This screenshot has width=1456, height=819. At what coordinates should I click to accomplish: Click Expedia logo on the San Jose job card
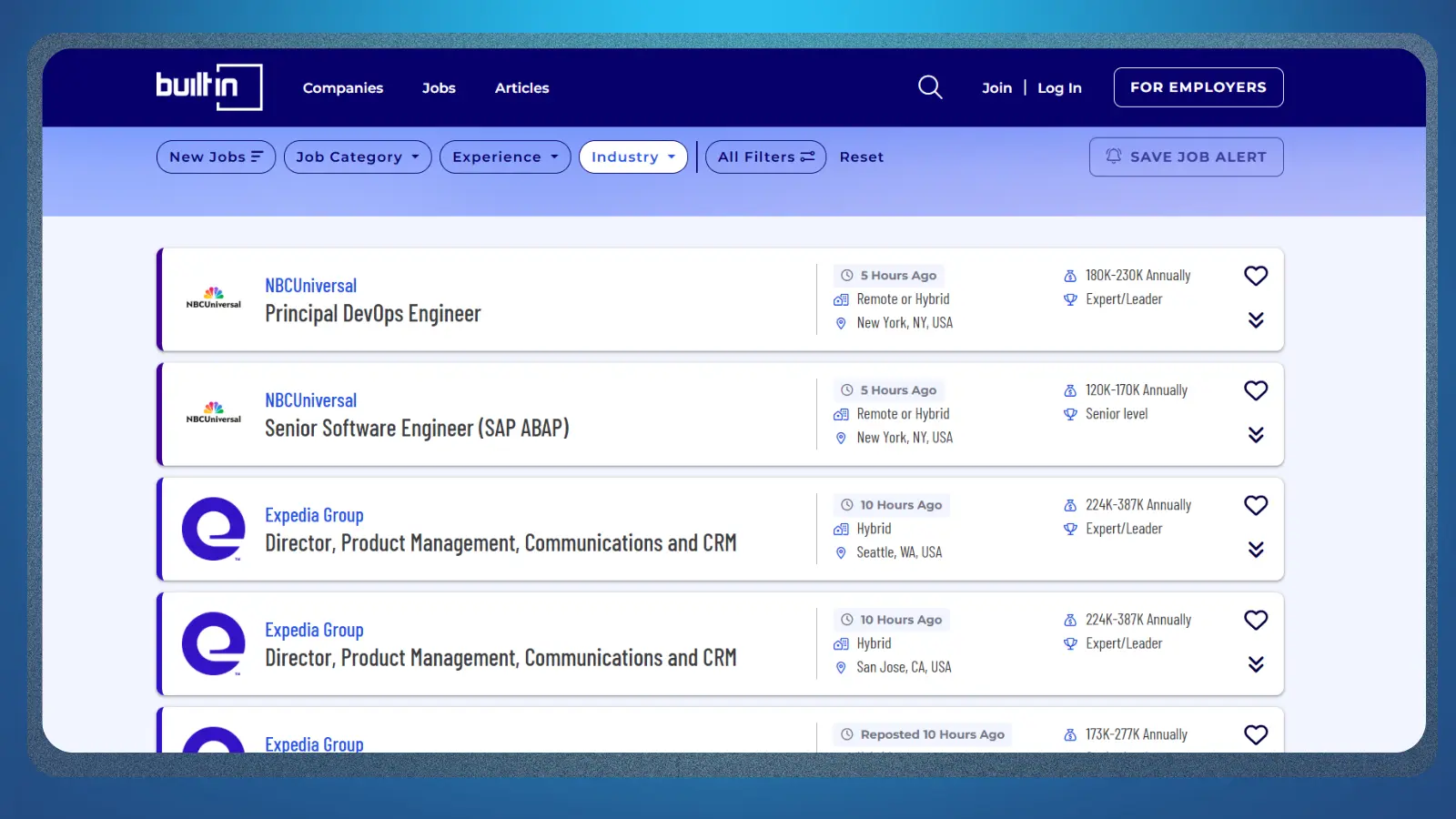pos(214,643)
